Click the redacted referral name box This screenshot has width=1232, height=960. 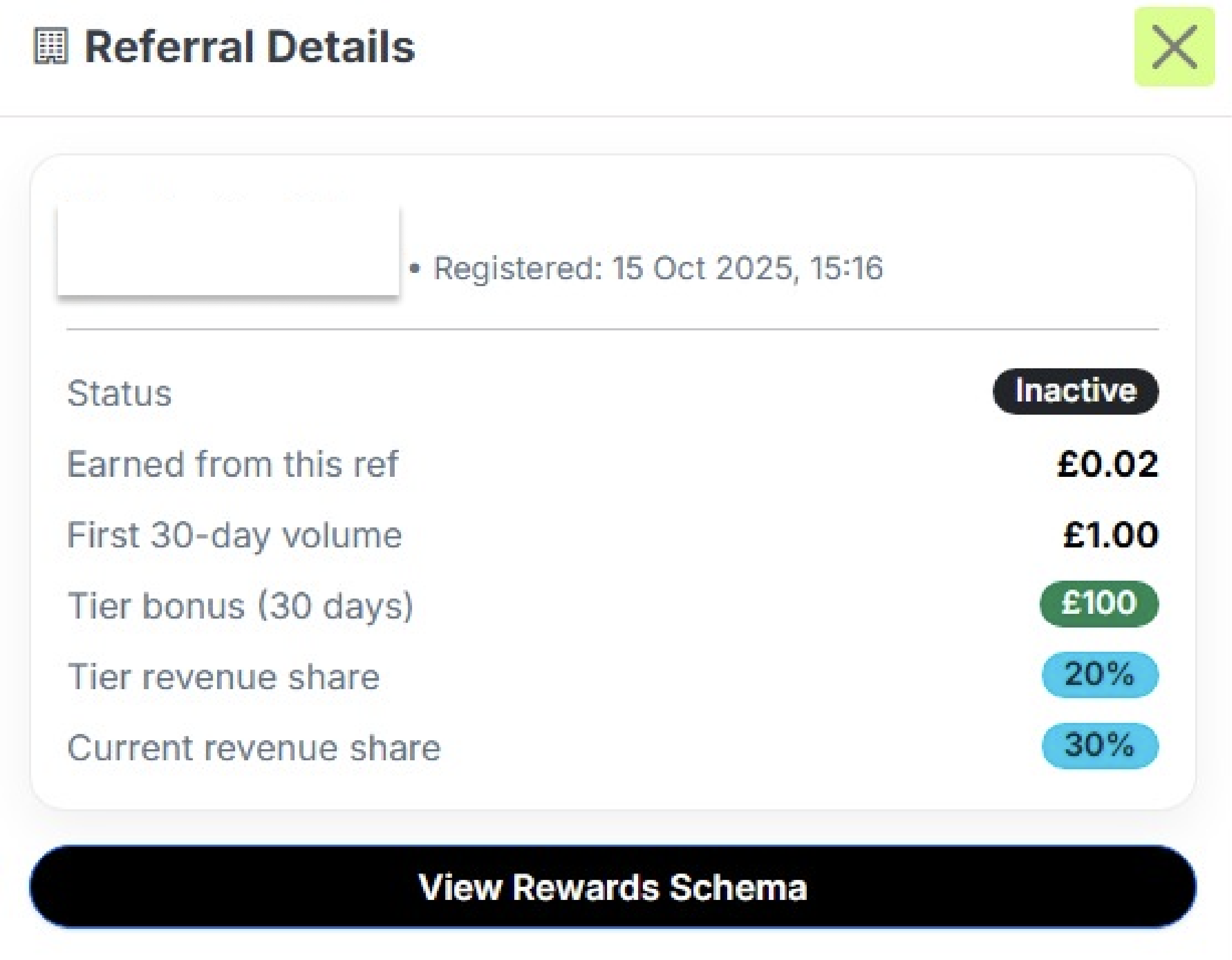[x=229, y=250]
